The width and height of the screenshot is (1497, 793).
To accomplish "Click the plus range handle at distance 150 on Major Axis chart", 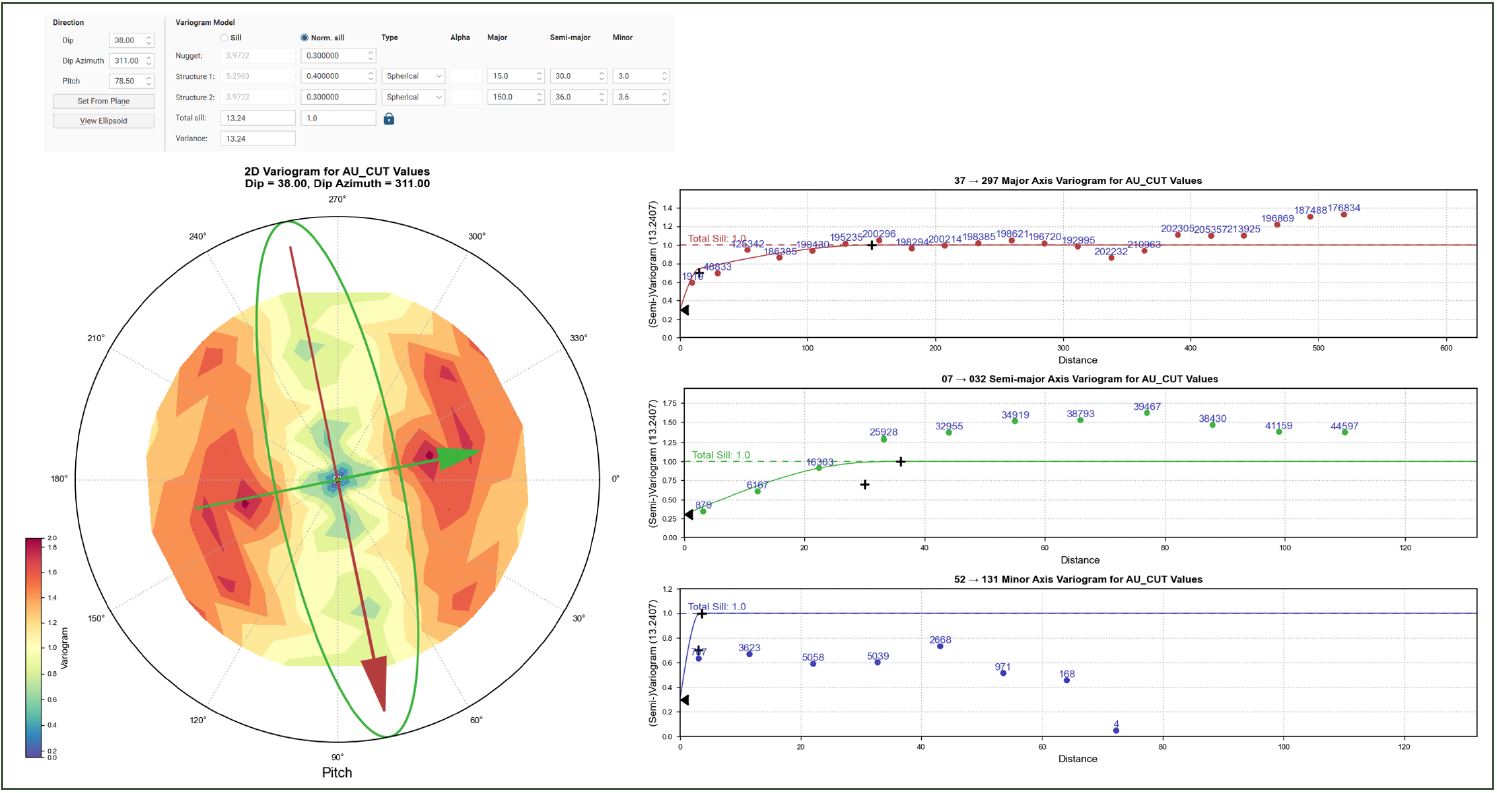I will pos(872,244).
